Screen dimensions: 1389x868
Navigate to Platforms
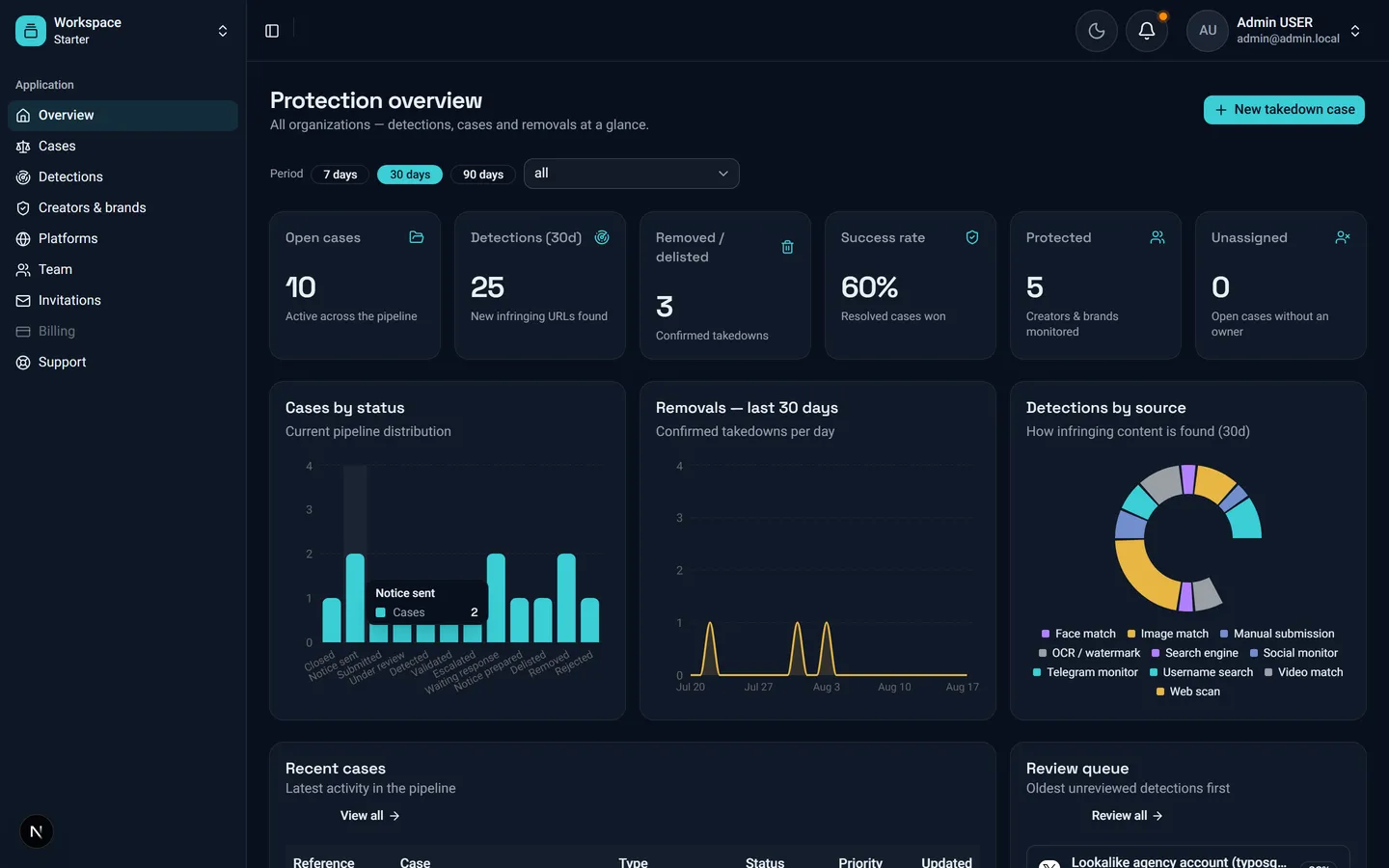click(123, 238)
